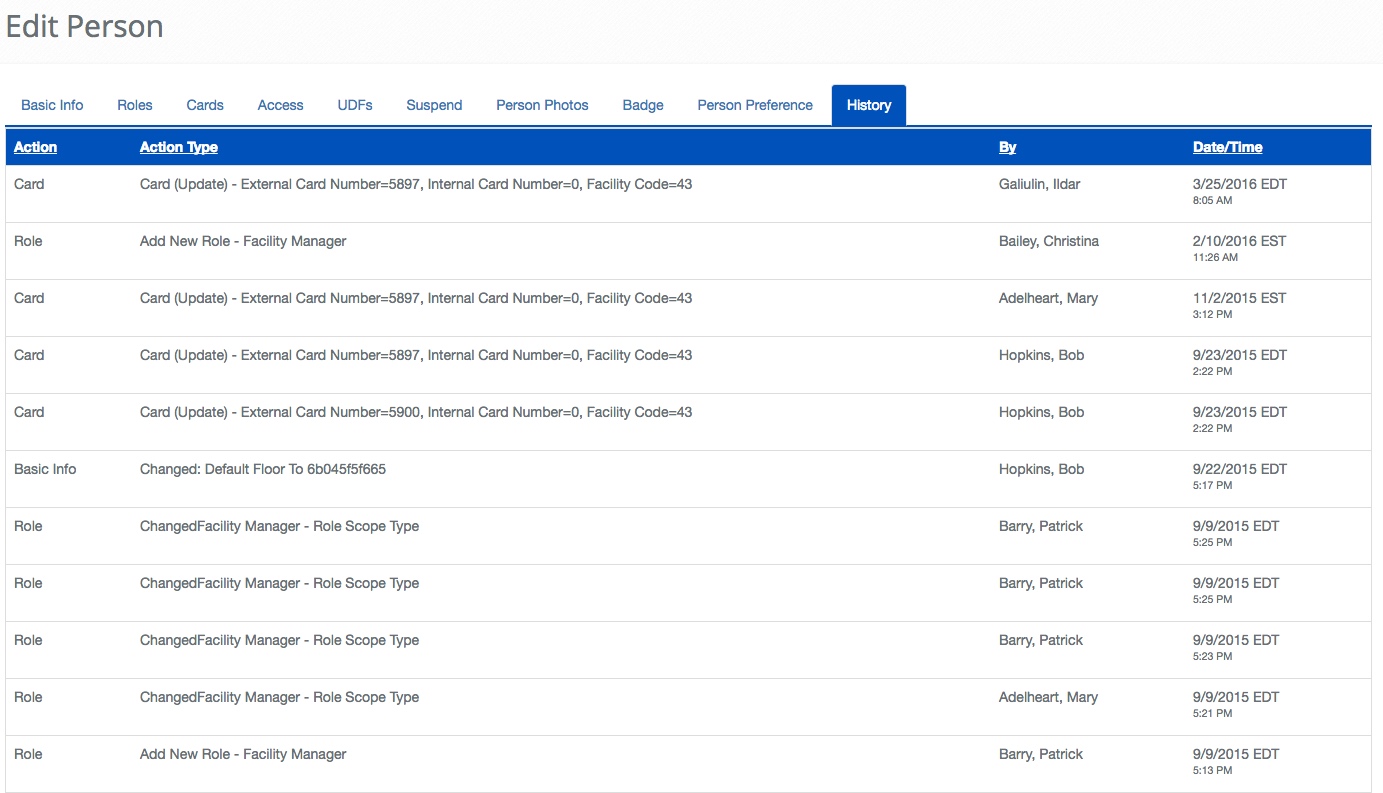The height and width of the screenshot is (793, 1383).
Task: Click the External Card Number=5900 entry
Action: (416, 412)
